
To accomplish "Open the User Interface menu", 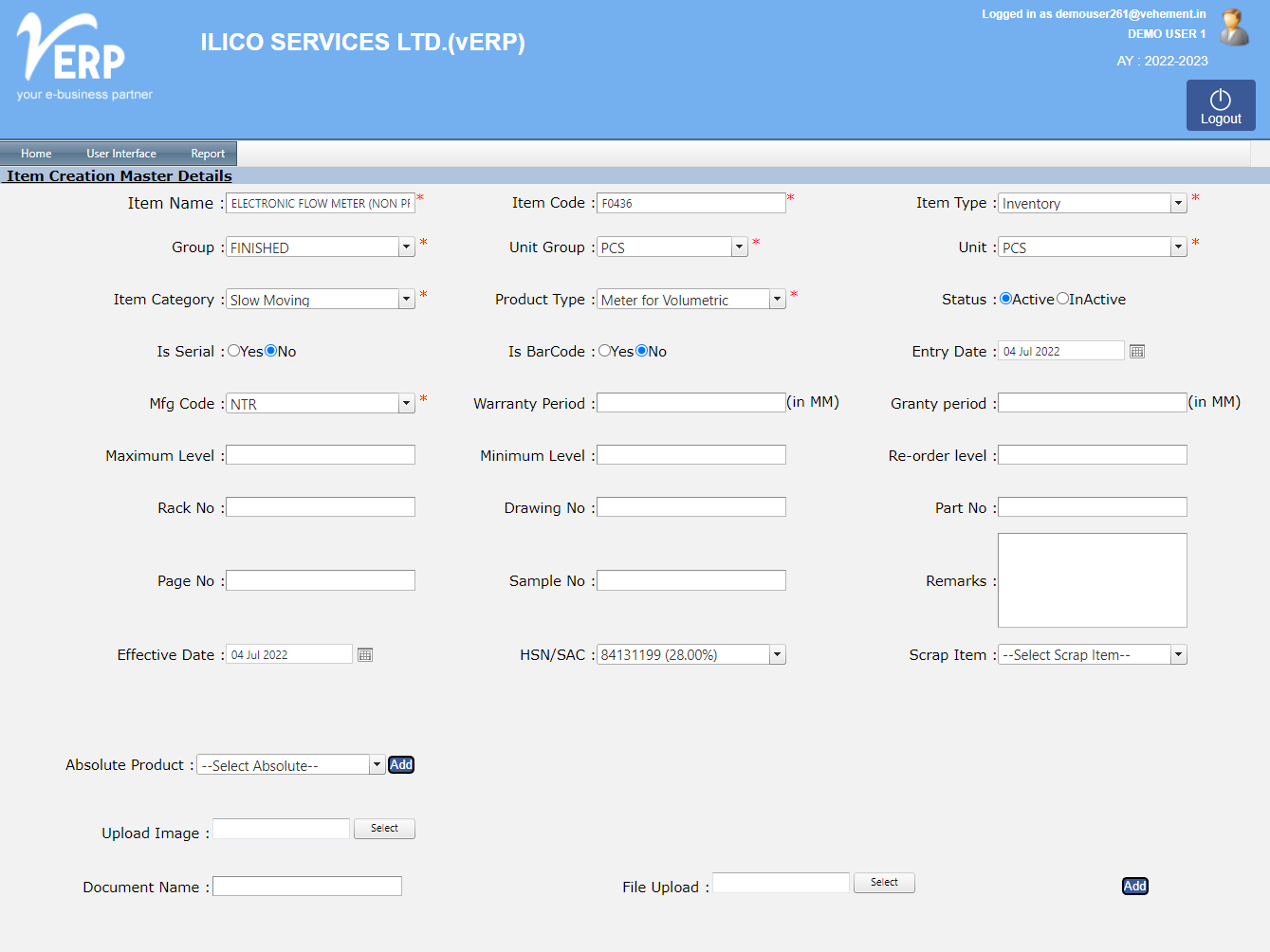I will [121, 154].
